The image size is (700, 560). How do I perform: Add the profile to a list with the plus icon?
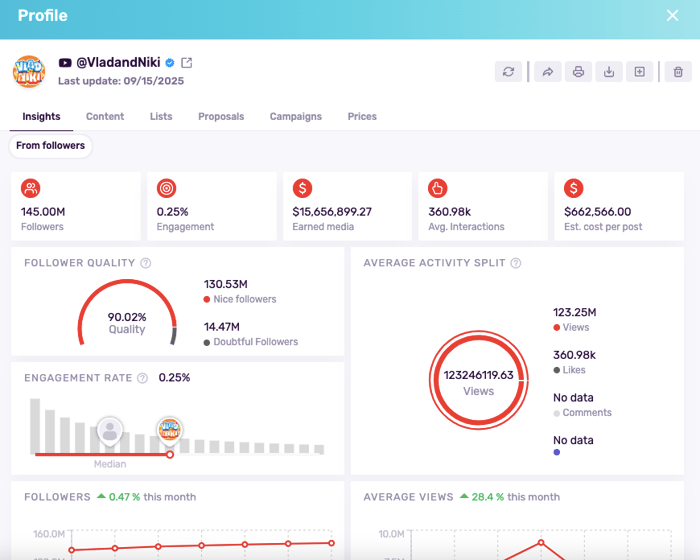coord(639,71)
